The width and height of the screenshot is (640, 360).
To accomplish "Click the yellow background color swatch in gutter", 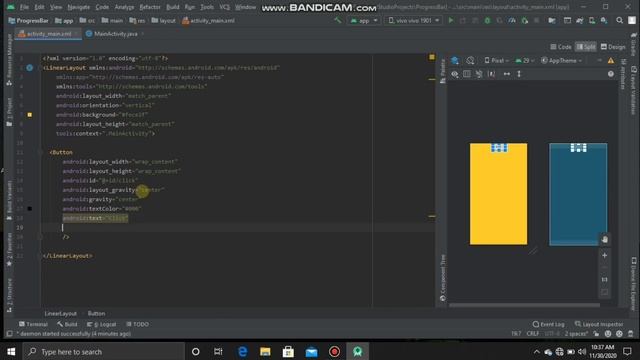I will pos(29,115).
